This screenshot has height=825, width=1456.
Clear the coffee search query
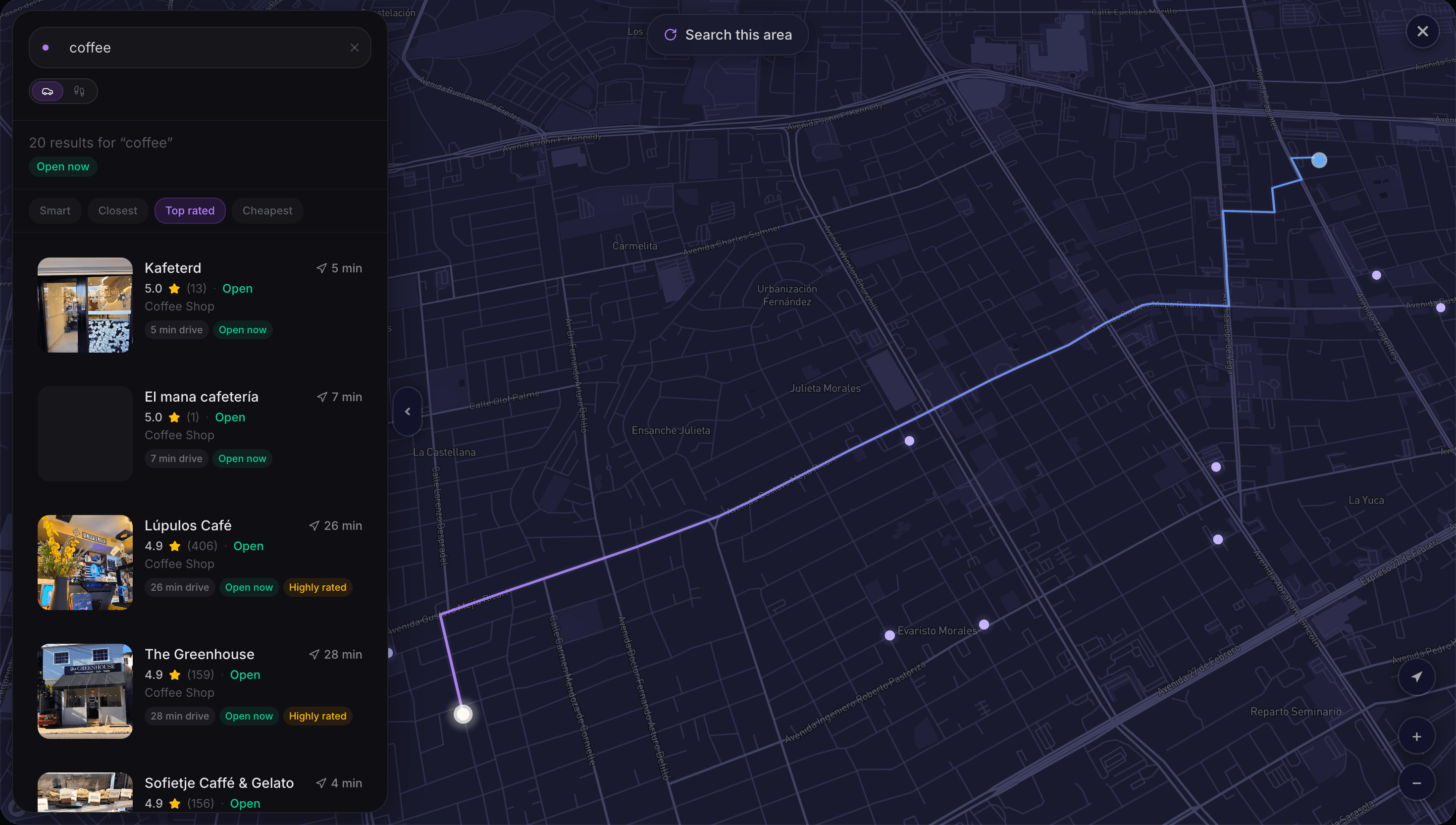click(x=355, y=48)
